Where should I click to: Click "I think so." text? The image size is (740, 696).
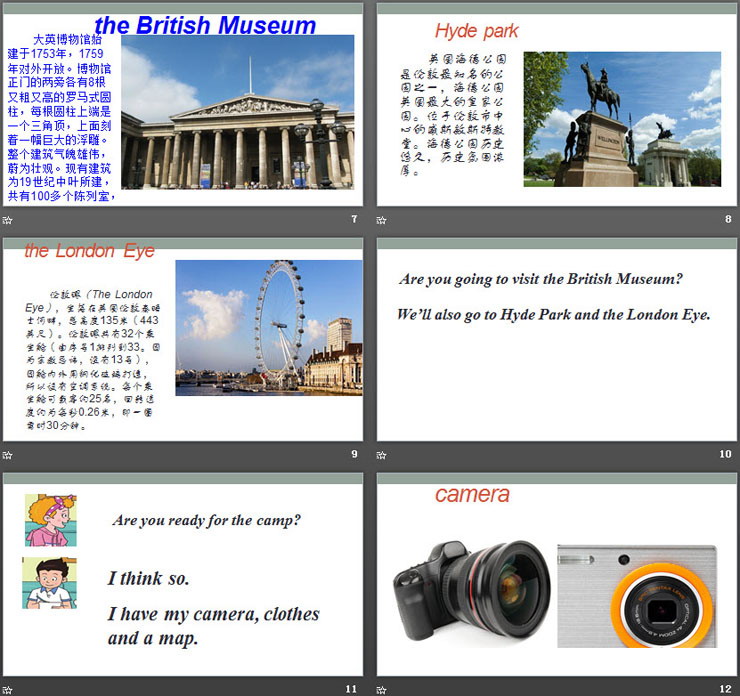coord(149,579)
